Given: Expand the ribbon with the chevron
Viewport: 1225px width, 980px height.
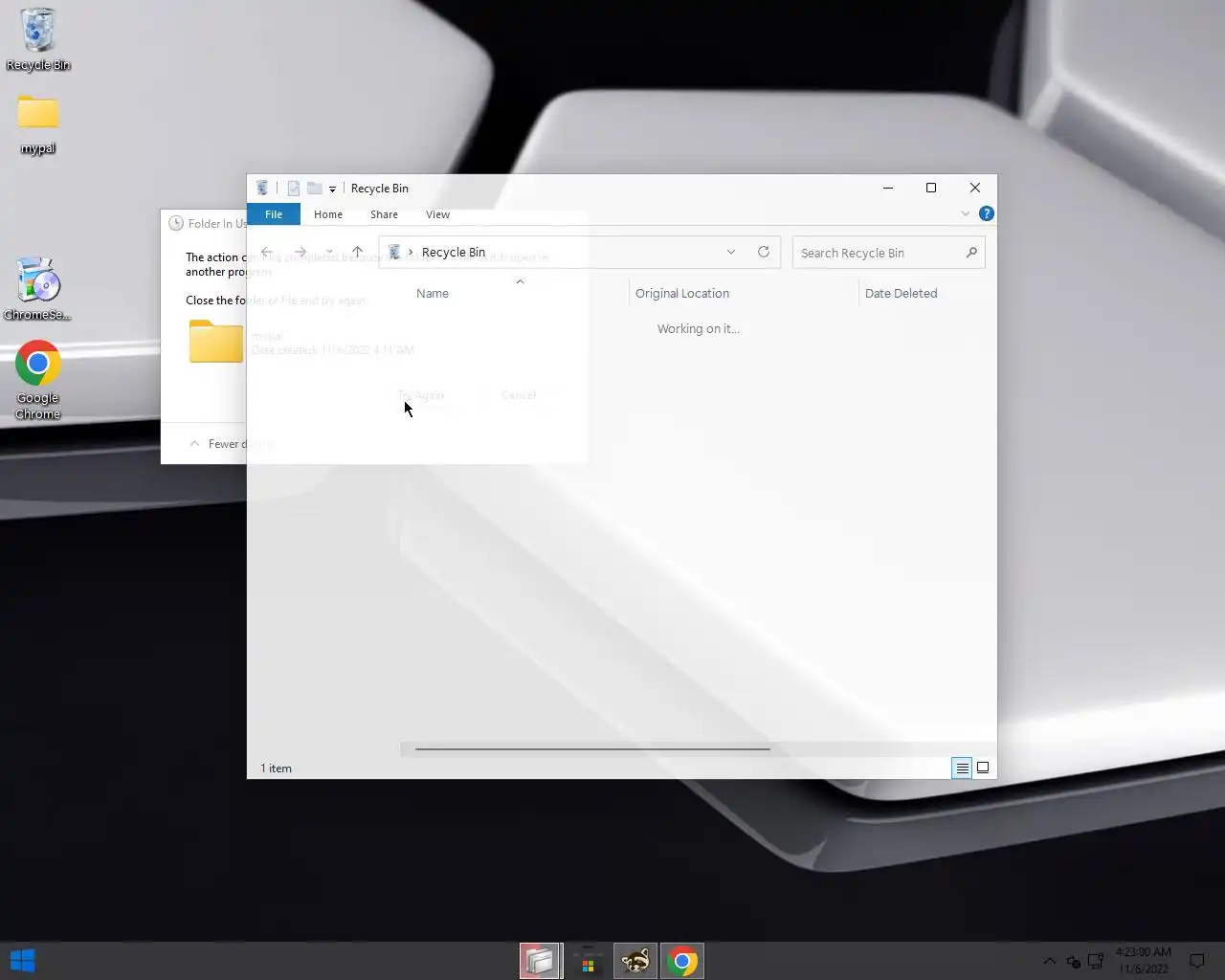Looking at the screenshot, I should click(x=965, y=213).
